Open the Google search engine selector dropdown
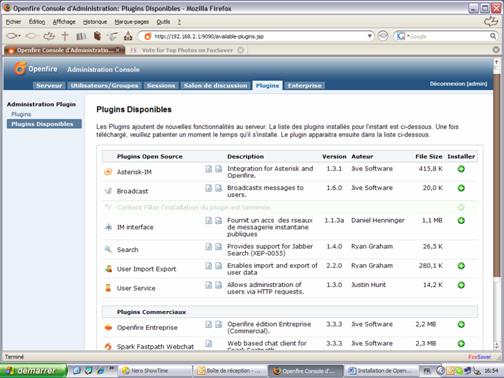Screen dimensions: 504x378 [x=402, y=36]
